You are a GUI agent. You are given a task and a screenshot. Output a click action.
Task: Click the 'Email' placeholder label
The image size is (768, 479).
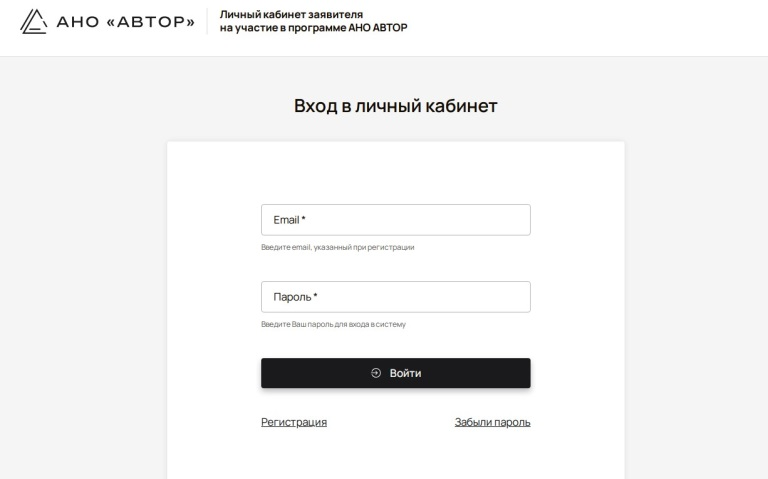[286, 220]
